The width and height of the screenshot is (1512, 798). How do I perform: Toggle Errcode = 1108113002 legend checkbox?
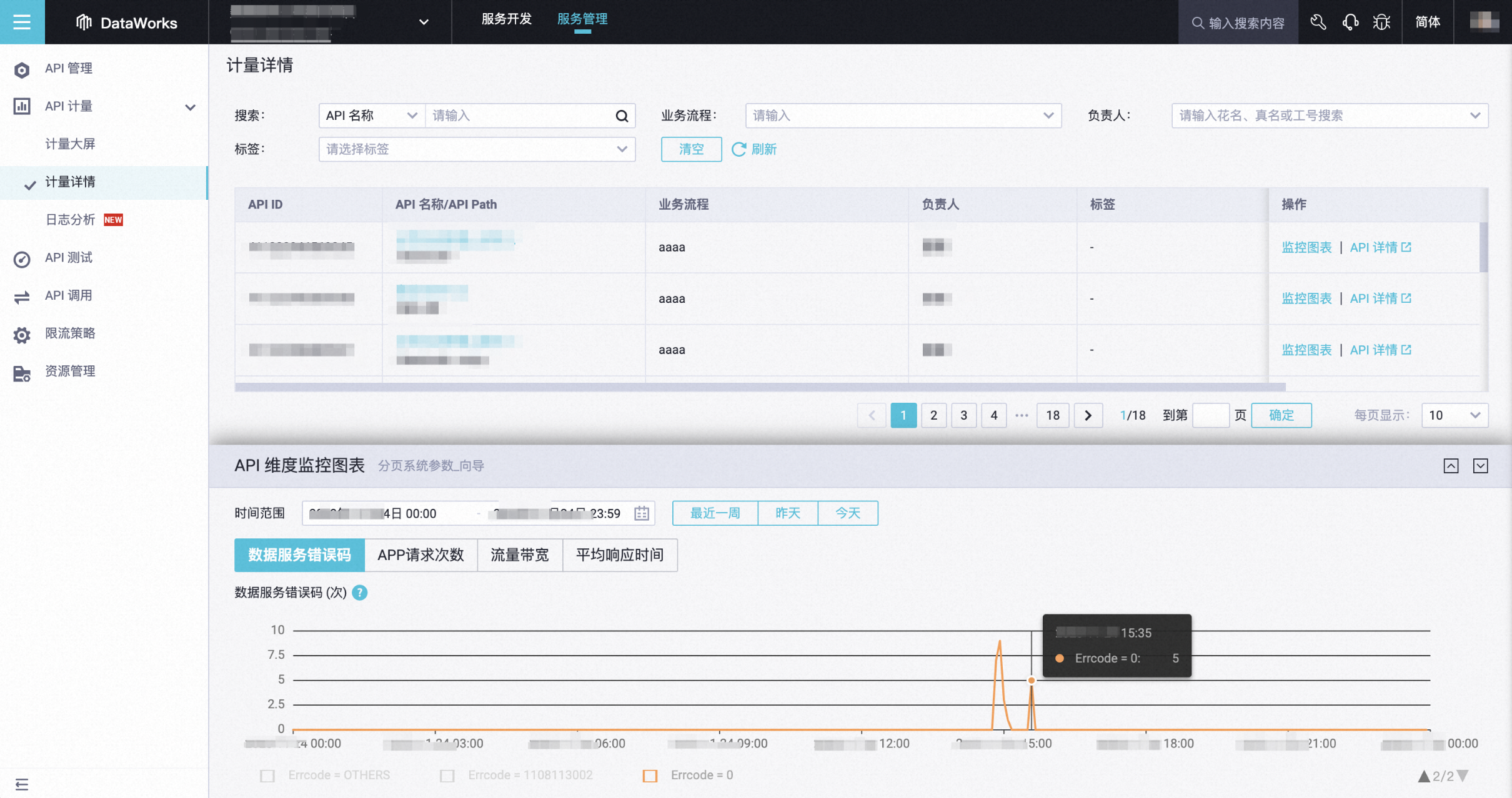(x=447, y=776)
